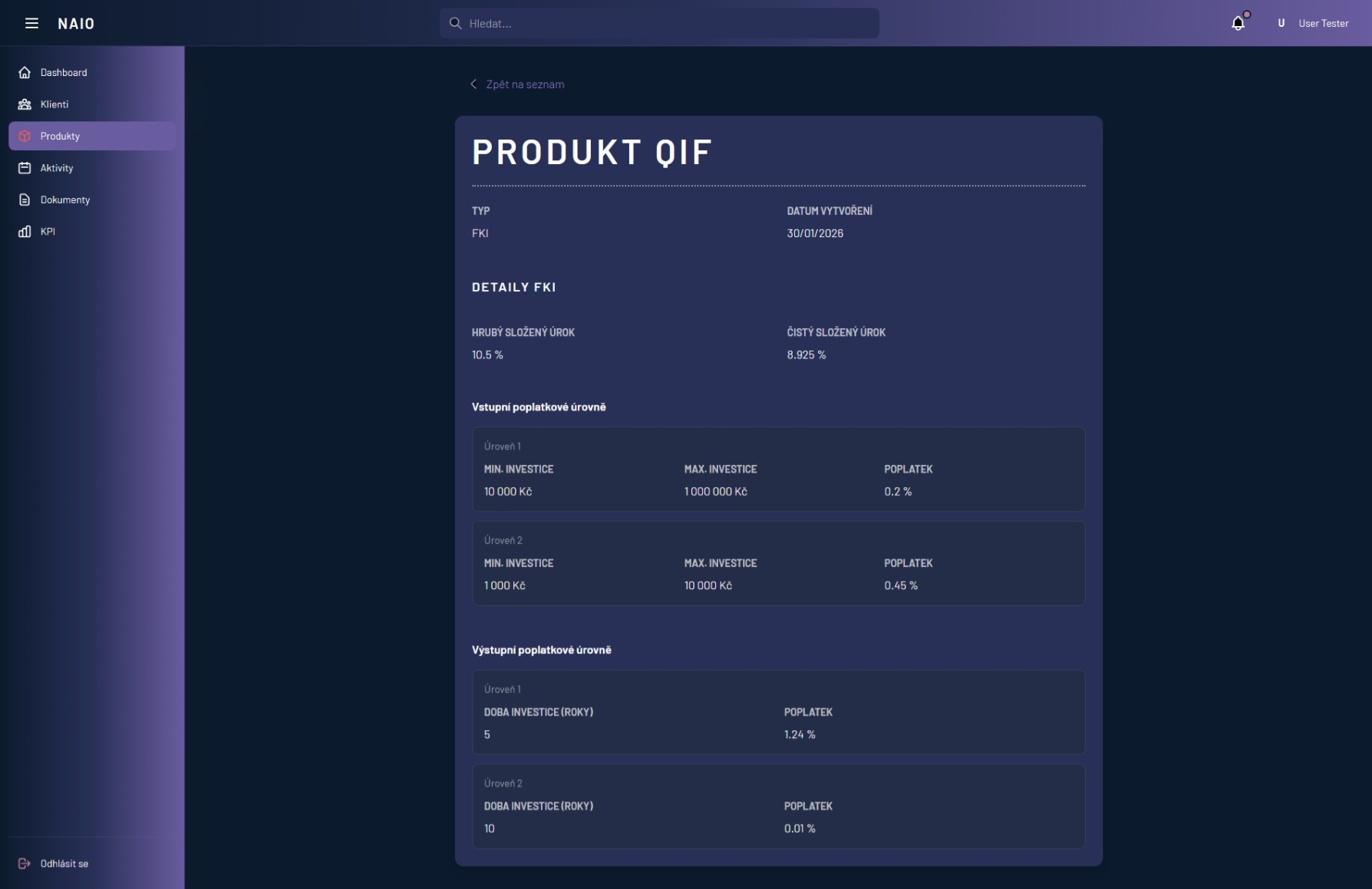This screenshot has height=889, width=1372.
Task: Focus the Hledat search field
Action: (x=660, y=23)
